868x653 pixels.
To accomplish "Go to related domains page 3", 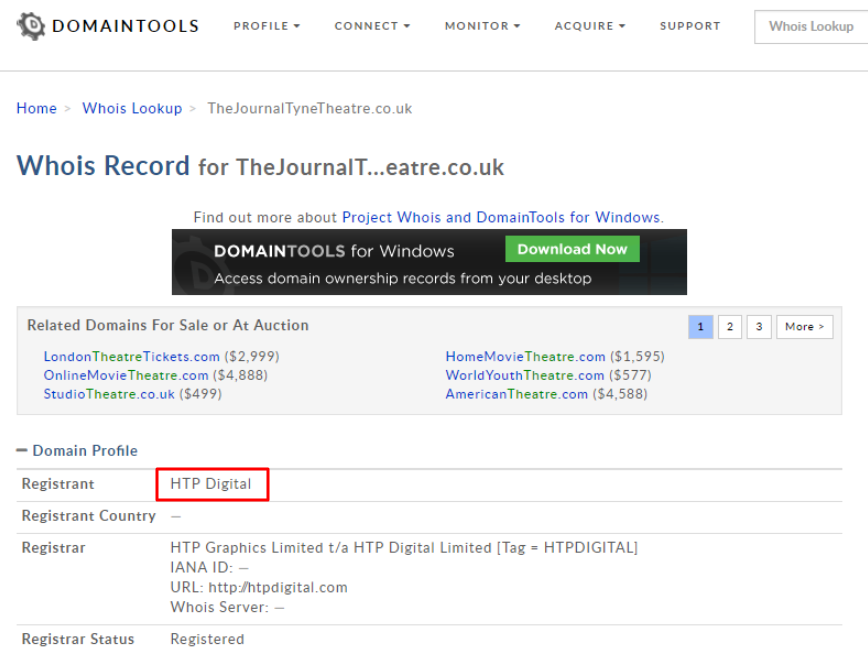I will (x=759, y=326).
